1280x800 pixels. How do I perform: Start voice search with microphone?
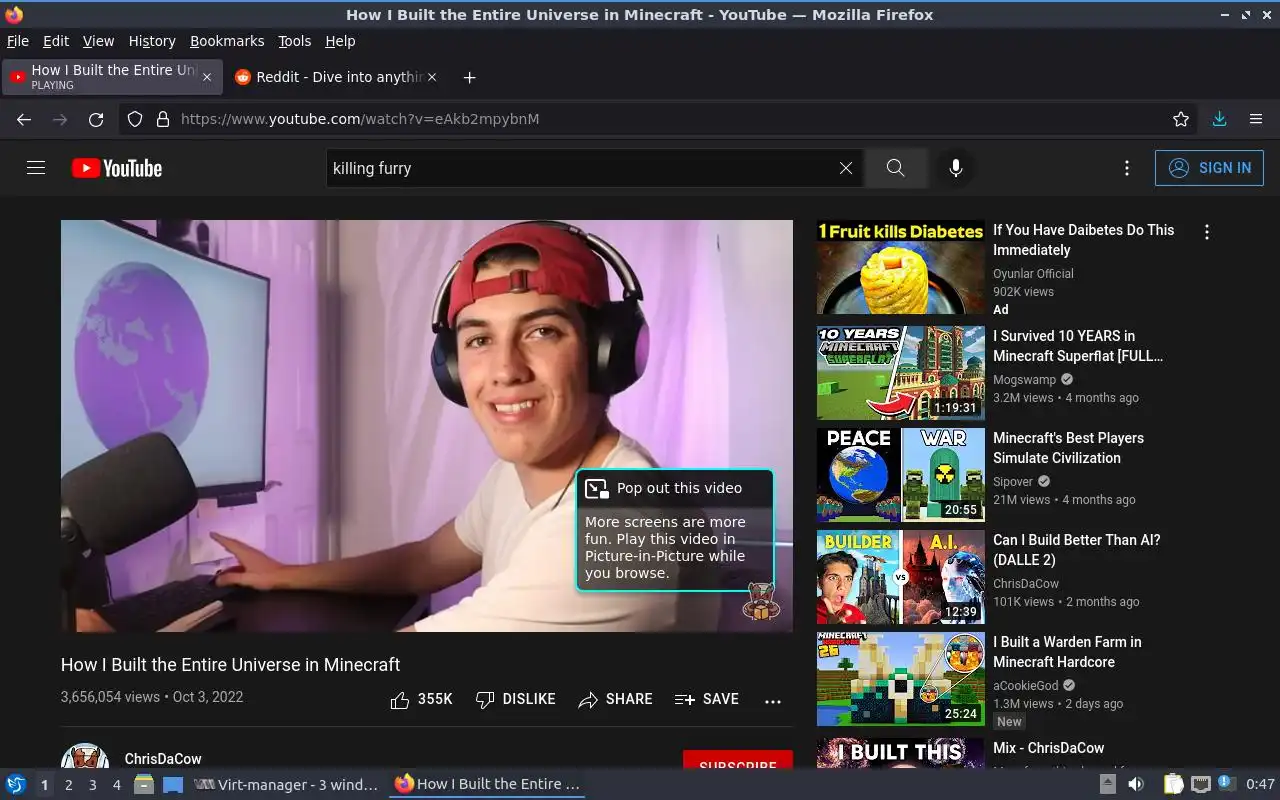tap(956, 168)
